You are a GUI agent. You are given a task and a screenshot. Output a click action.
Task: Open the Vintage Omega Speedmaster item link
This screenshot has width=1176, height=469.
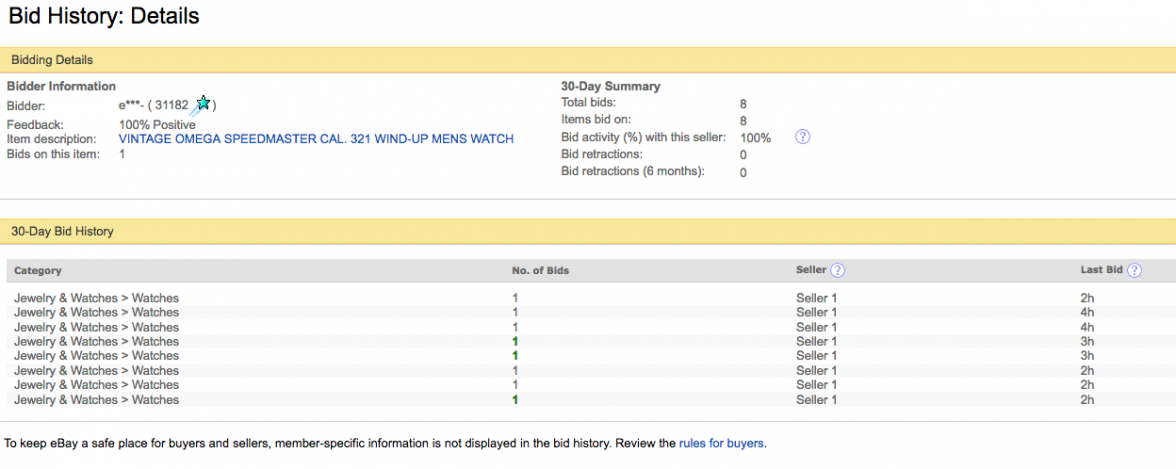(x=316, y=139)
